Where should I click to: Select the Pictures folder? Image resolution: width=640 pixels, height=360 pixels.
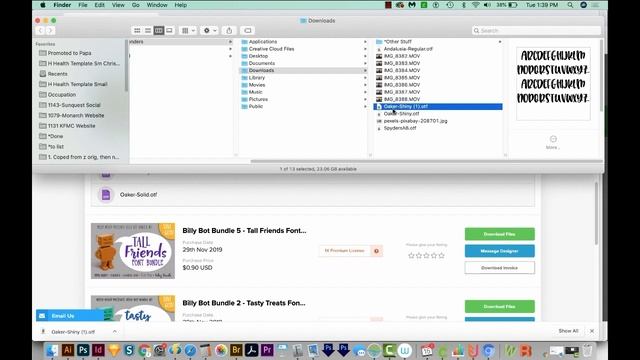(258, 99)
